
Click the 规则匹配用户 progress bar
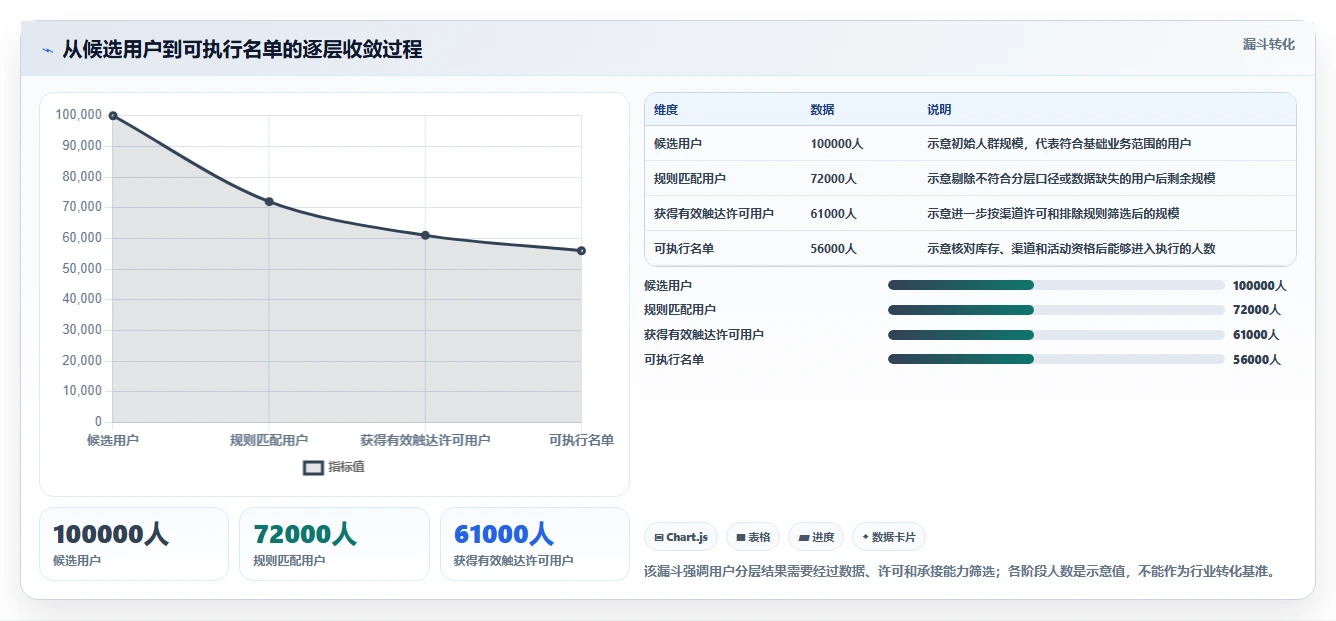pos(1056,310)
